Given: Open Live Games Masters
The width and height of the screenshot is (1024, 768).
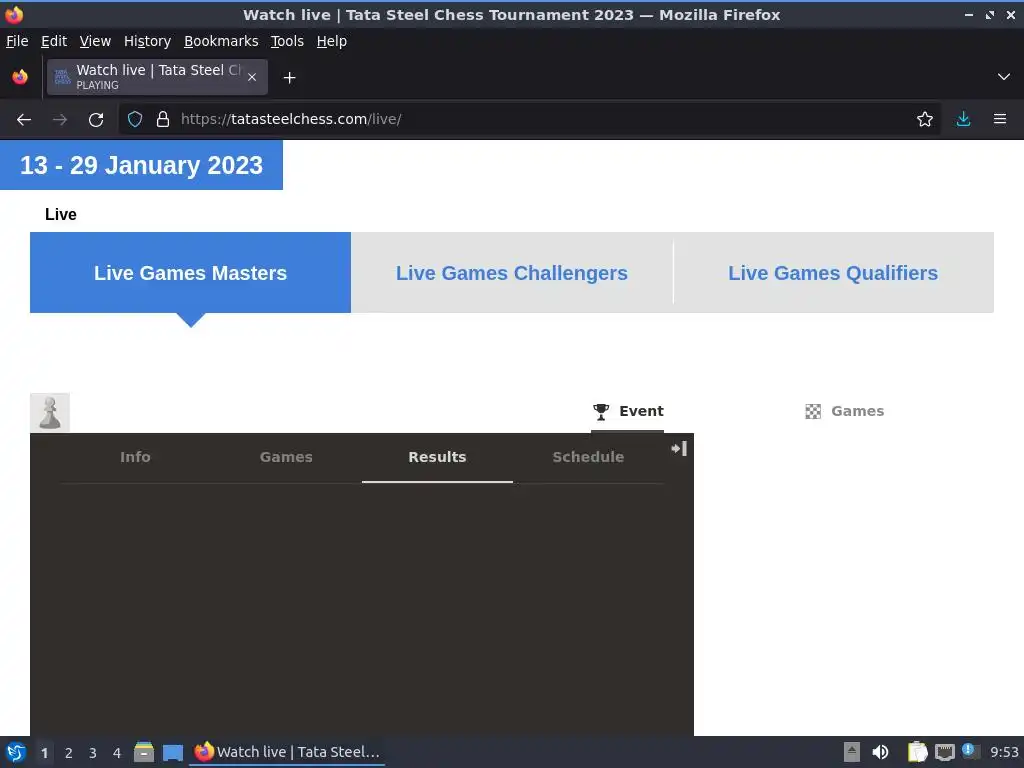Looking at the screenshot, I should click(x=190, y=272).
